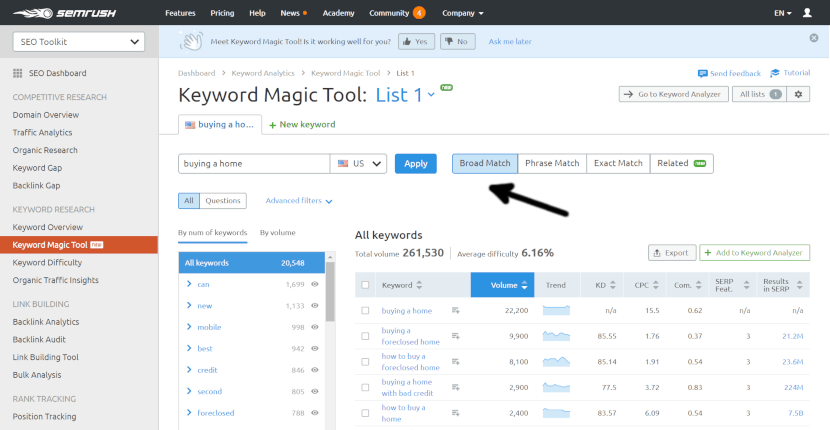Expand the mobile keyword group
The image size is (830, 430).
coord(189,327)
